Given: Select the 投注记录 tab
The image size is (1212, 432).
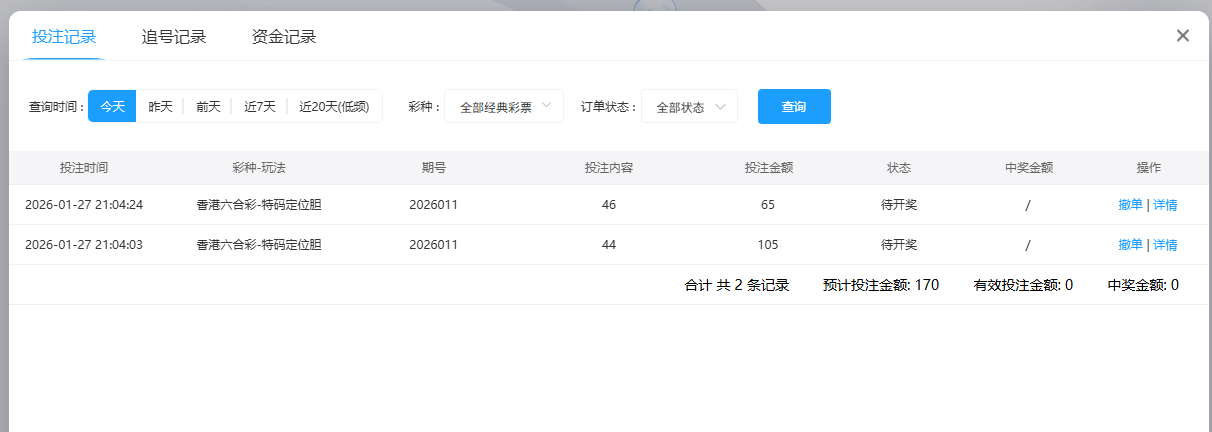Looking at the screenshot, I should [64, 37].
